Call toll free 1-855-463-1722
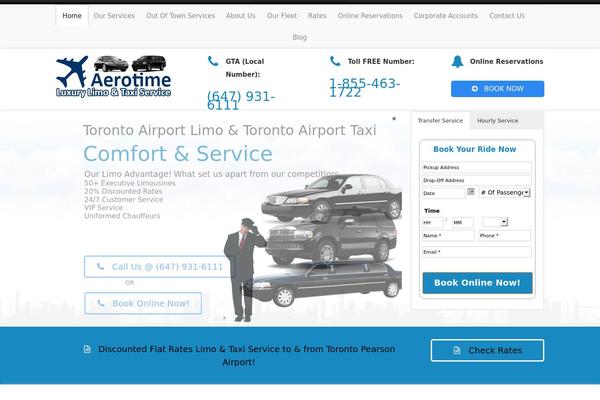The width and height of the screenshot is (600, 400). [x=365, y=88]
